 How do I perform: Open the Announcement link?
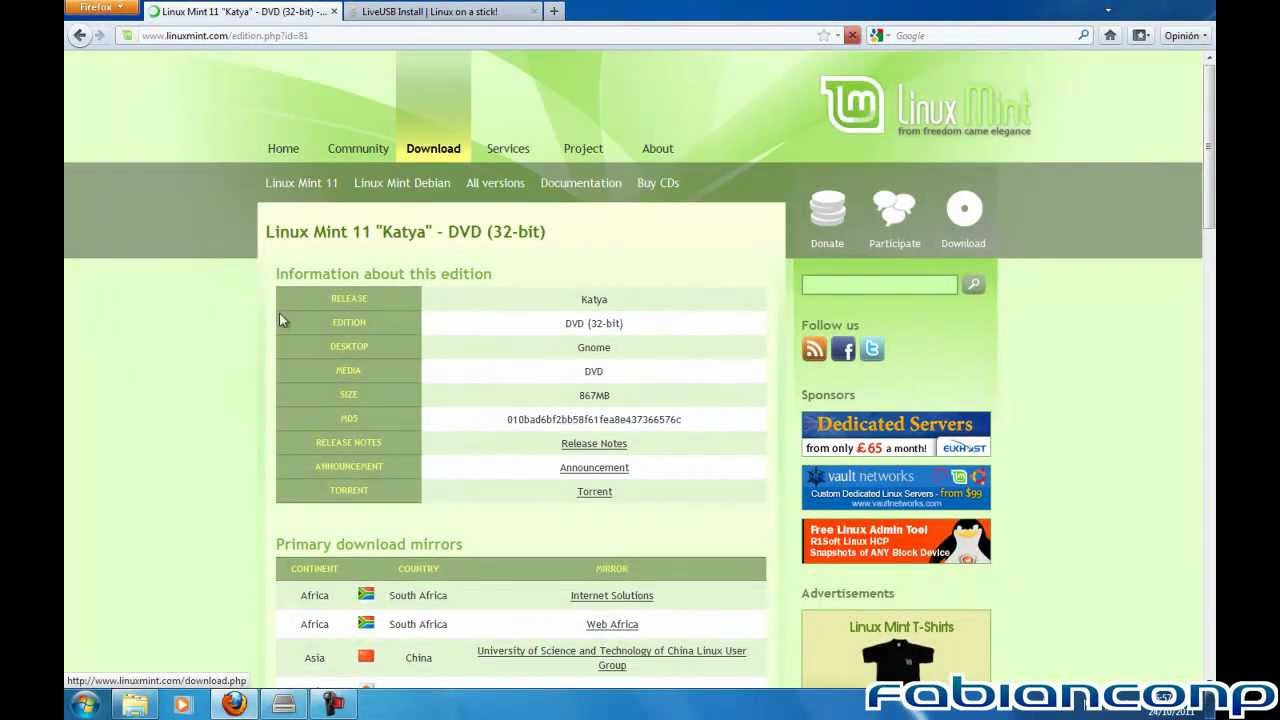594,468
